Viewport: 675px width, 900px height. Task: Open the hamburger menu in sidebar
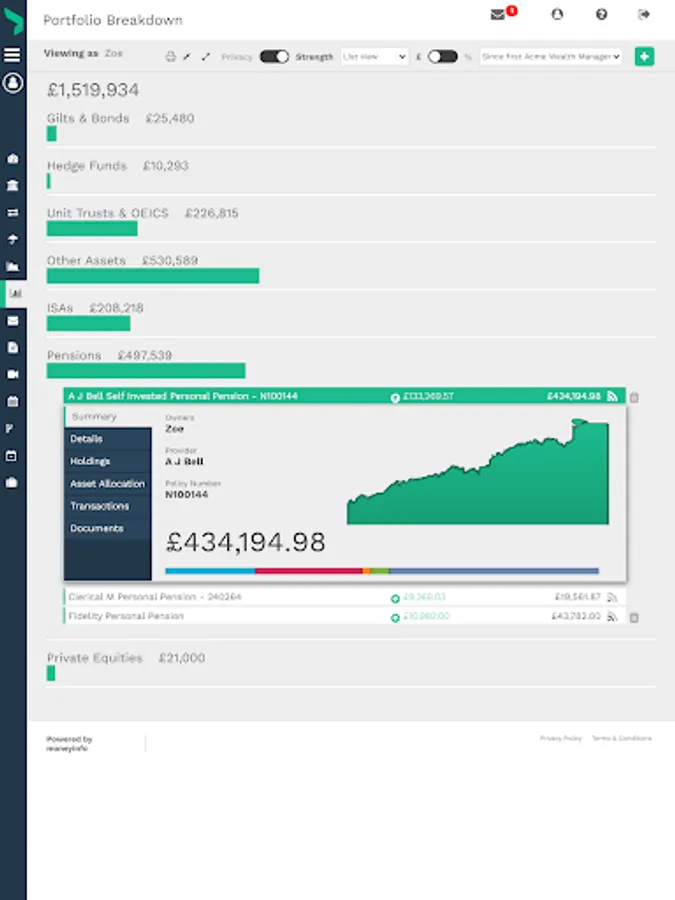[12, 55]
